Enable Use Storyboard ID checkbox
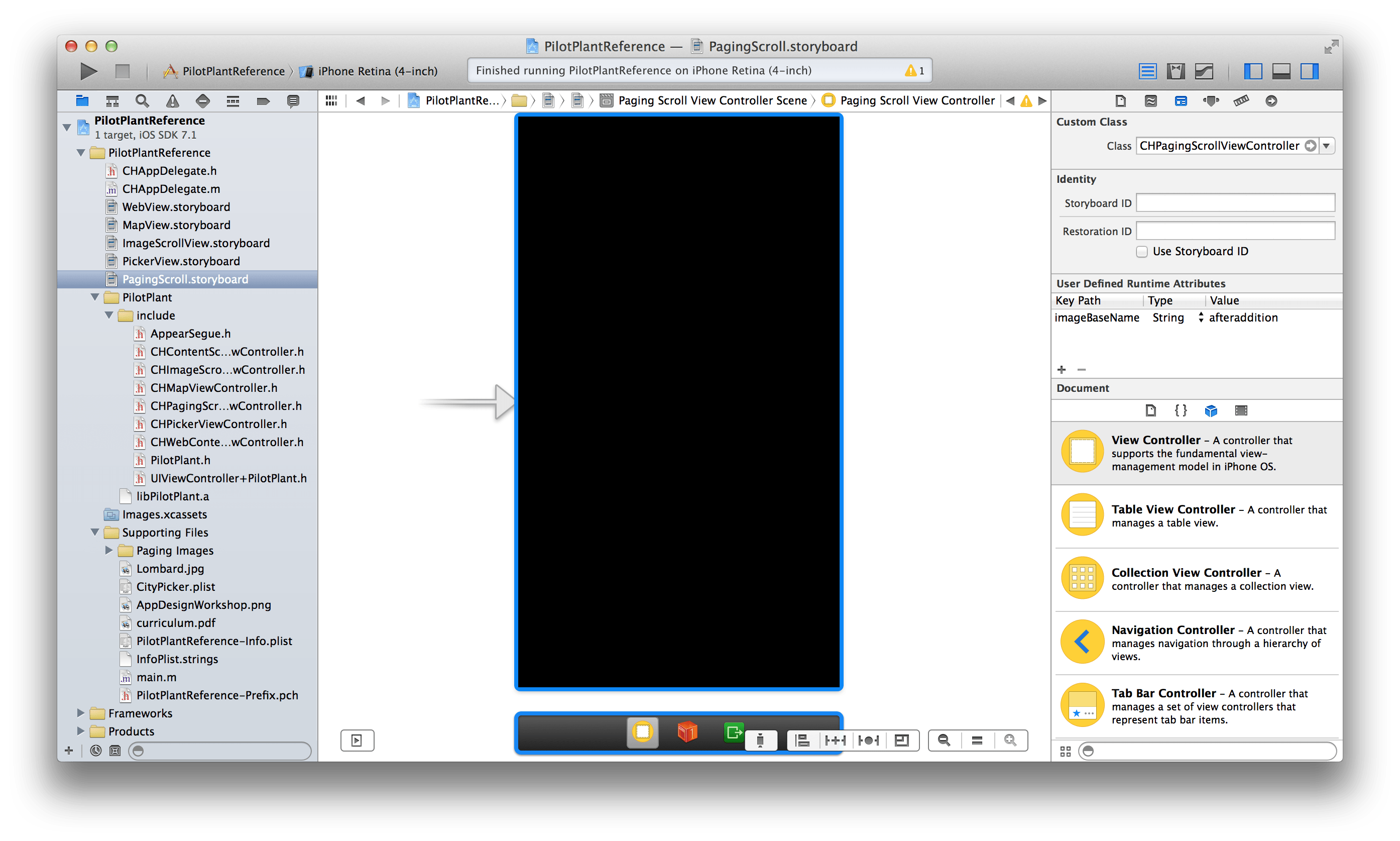Image resolution: width=1400 pixels, height=841 pixels. click(1142, 252)
